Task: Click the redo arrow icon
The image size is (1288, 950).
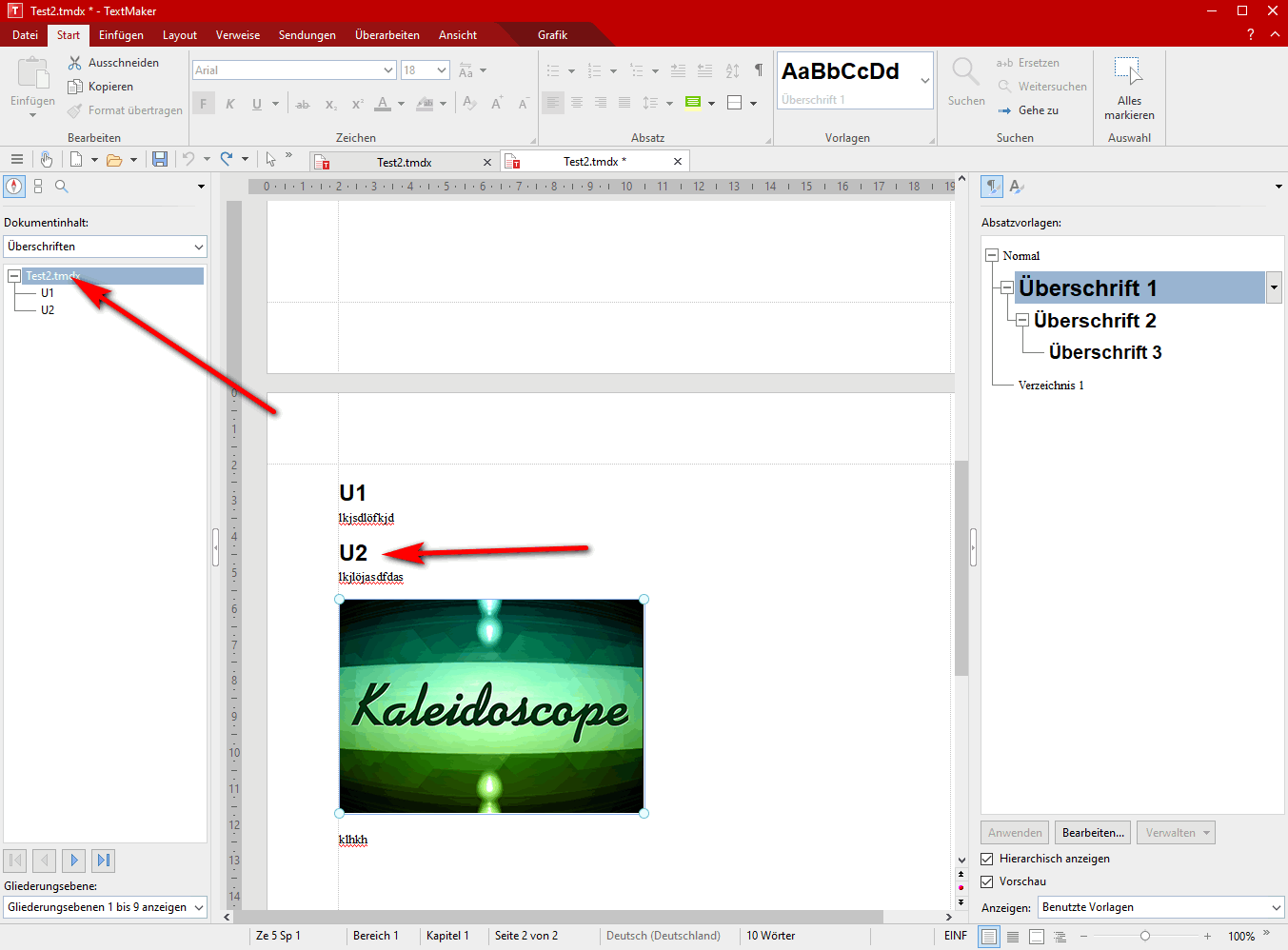Action: pyautogui.click(x=227, y=159)
